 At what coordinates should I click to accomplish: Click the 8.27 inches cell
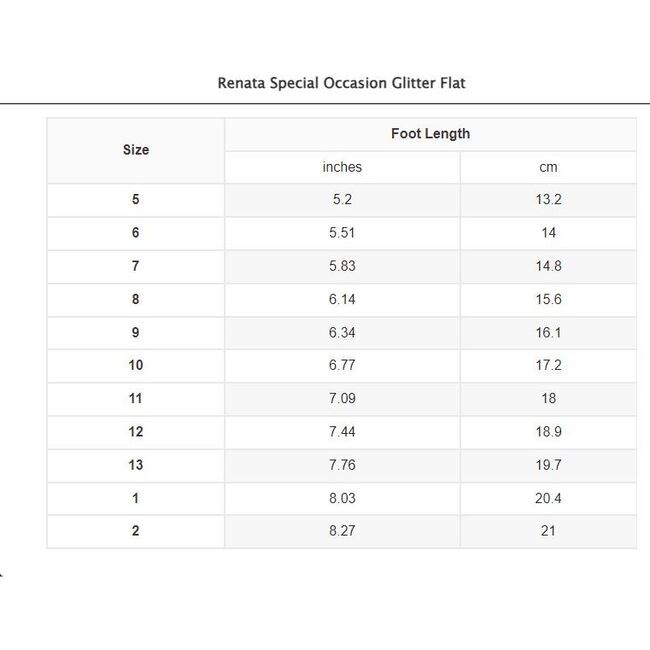coord(342,531)
